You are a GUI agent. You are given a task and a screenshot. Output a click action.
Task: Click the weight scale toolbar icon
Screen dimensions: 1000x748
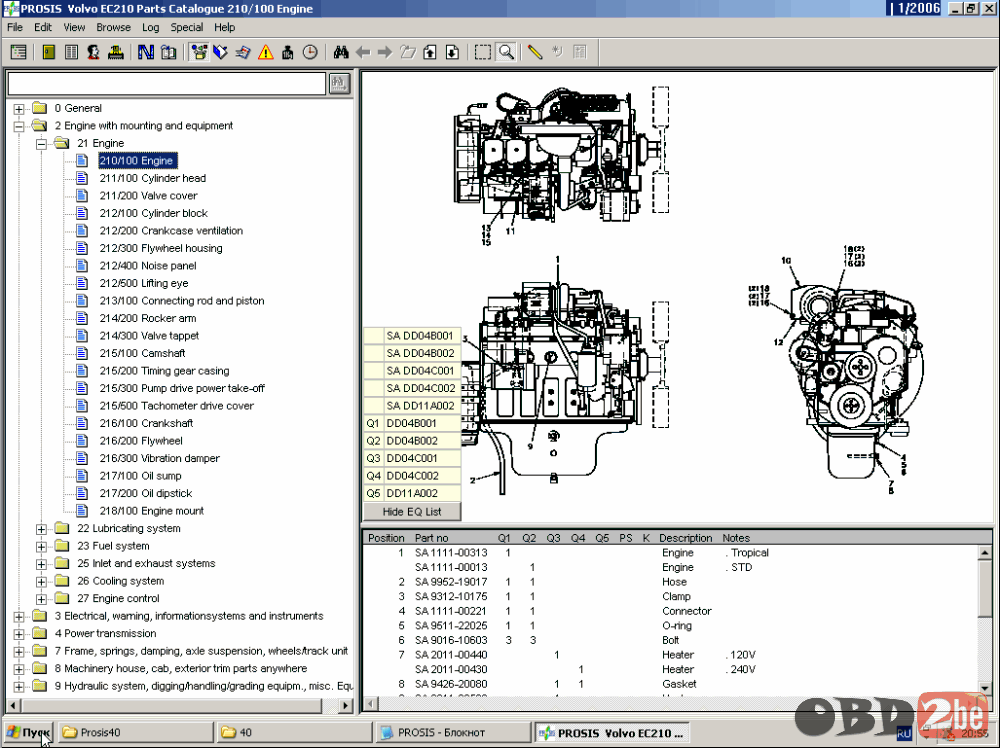(288, 52)
